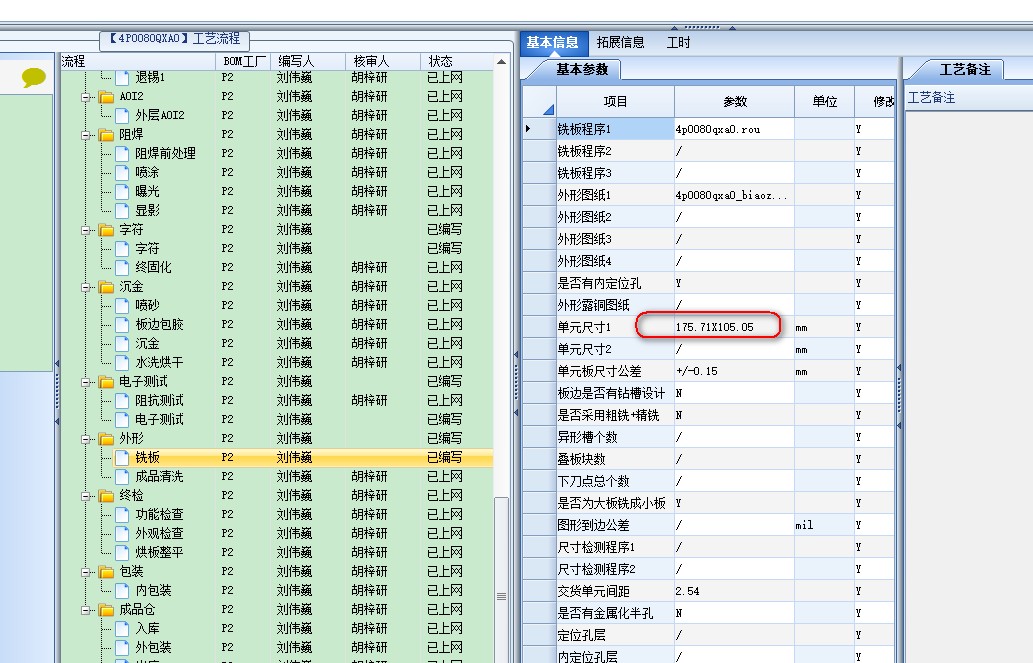Viewport: 1033px width, 663px height.
Task: Click the 图形到边公差 unit cell mil
Action: 824,525
